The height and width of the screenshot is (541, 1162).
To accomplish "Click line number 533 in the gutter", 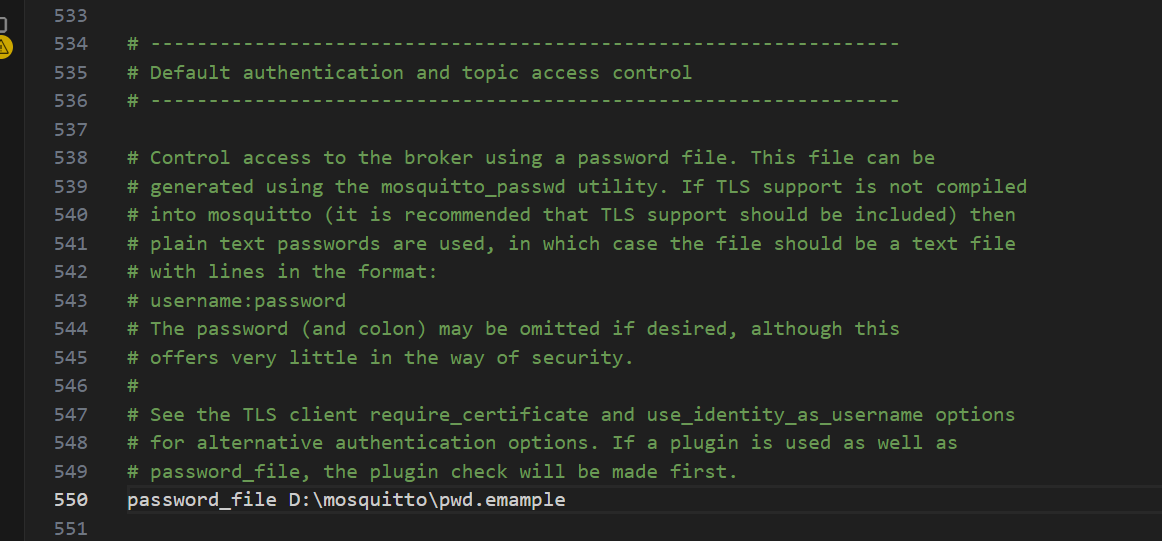I will [x=71, y=16].
